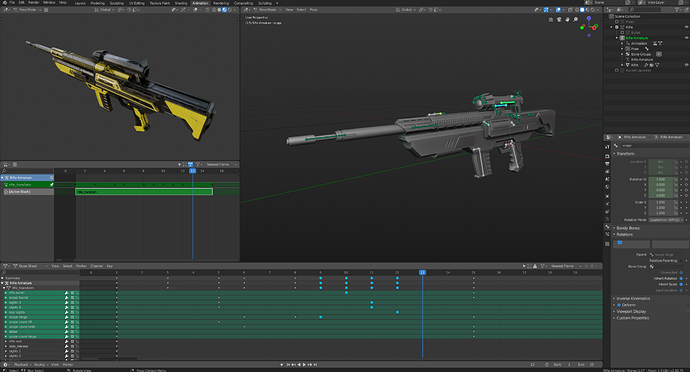Select solid shading in main viewport header
The height and width of the screenshot is (372, 690).
(x=582, y=9)
